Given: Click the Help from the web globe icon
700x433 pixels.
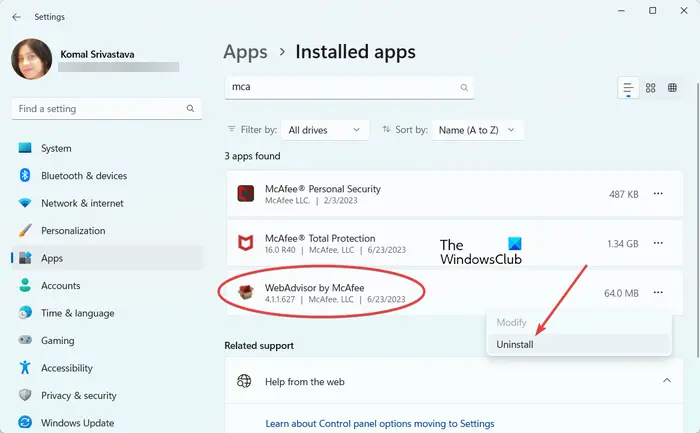Looking at the screenshot, I should pyautogui.click(x=244, y=381).
